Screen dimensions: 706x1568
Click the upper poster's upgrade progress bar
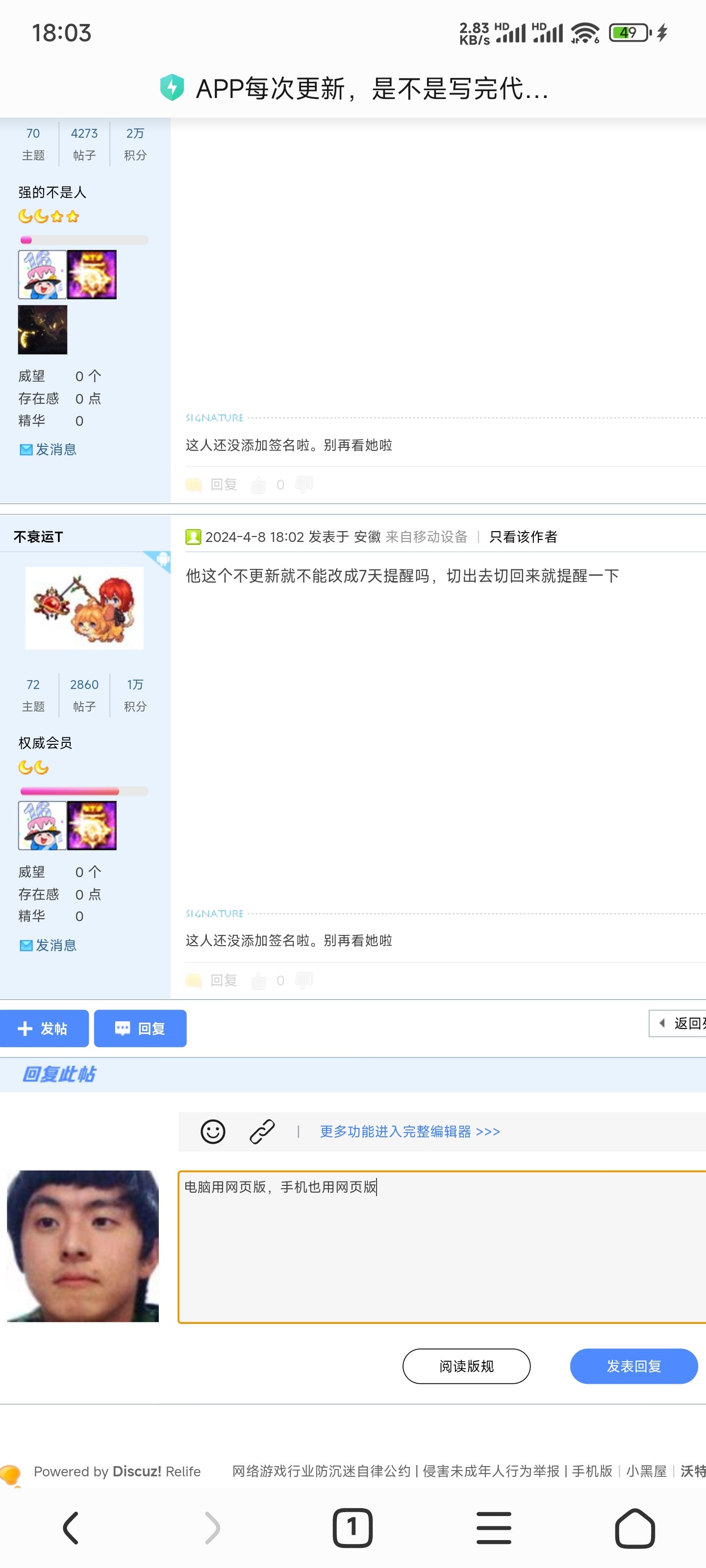84,240
